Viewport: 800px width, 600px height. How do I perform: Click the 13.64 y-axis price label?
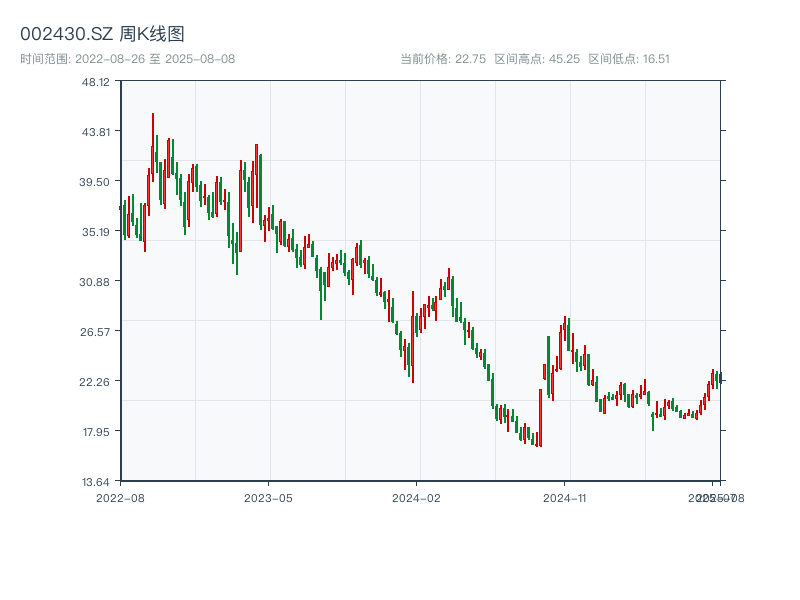[x=96, y=482]
